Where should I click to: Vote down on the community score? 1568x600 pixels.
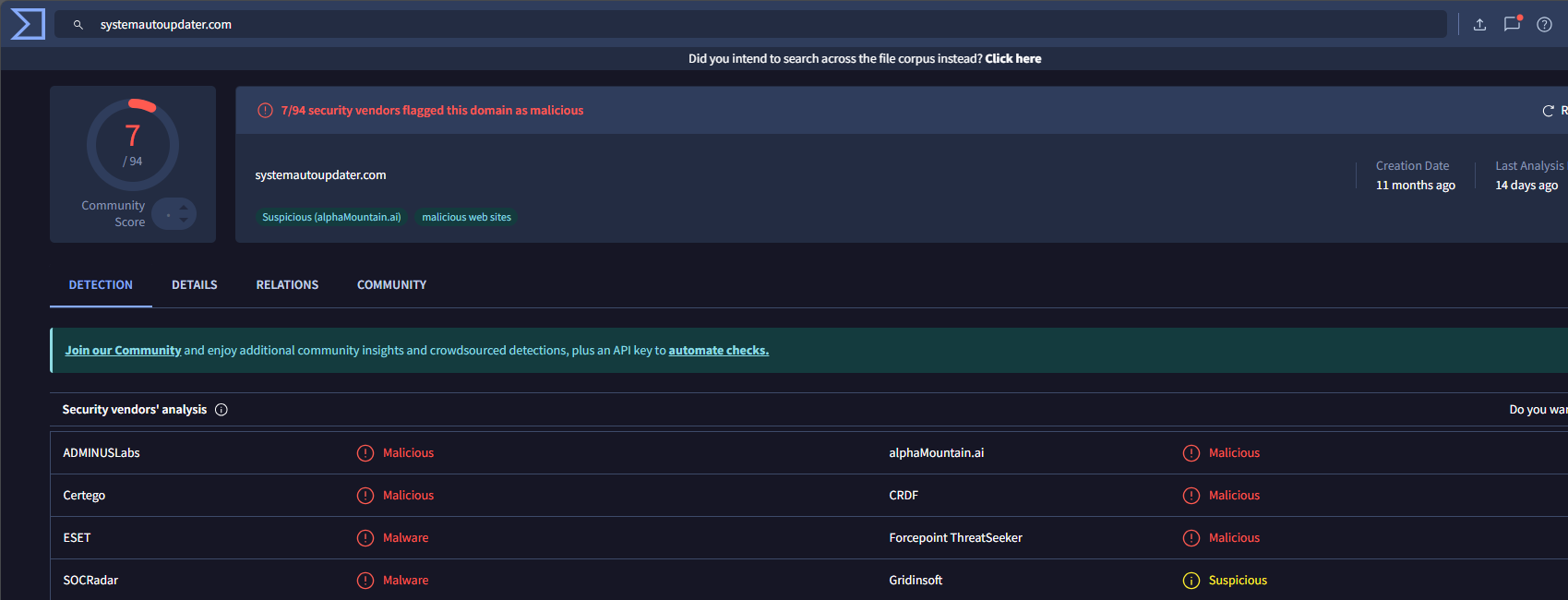[184, 220]
